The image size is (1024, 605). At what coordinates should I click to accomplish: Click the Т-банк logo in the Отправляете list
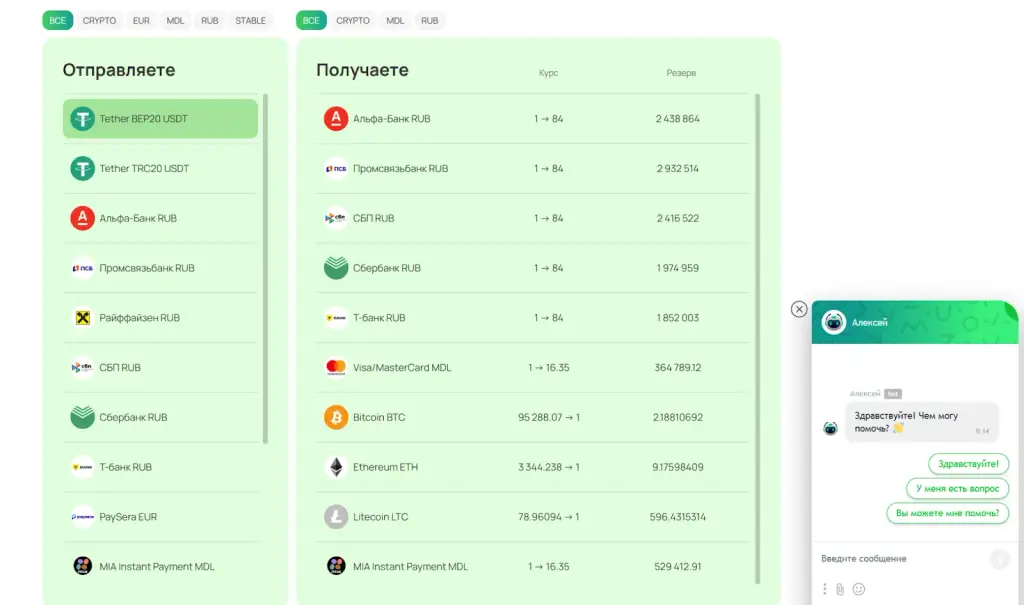point(82,466)
